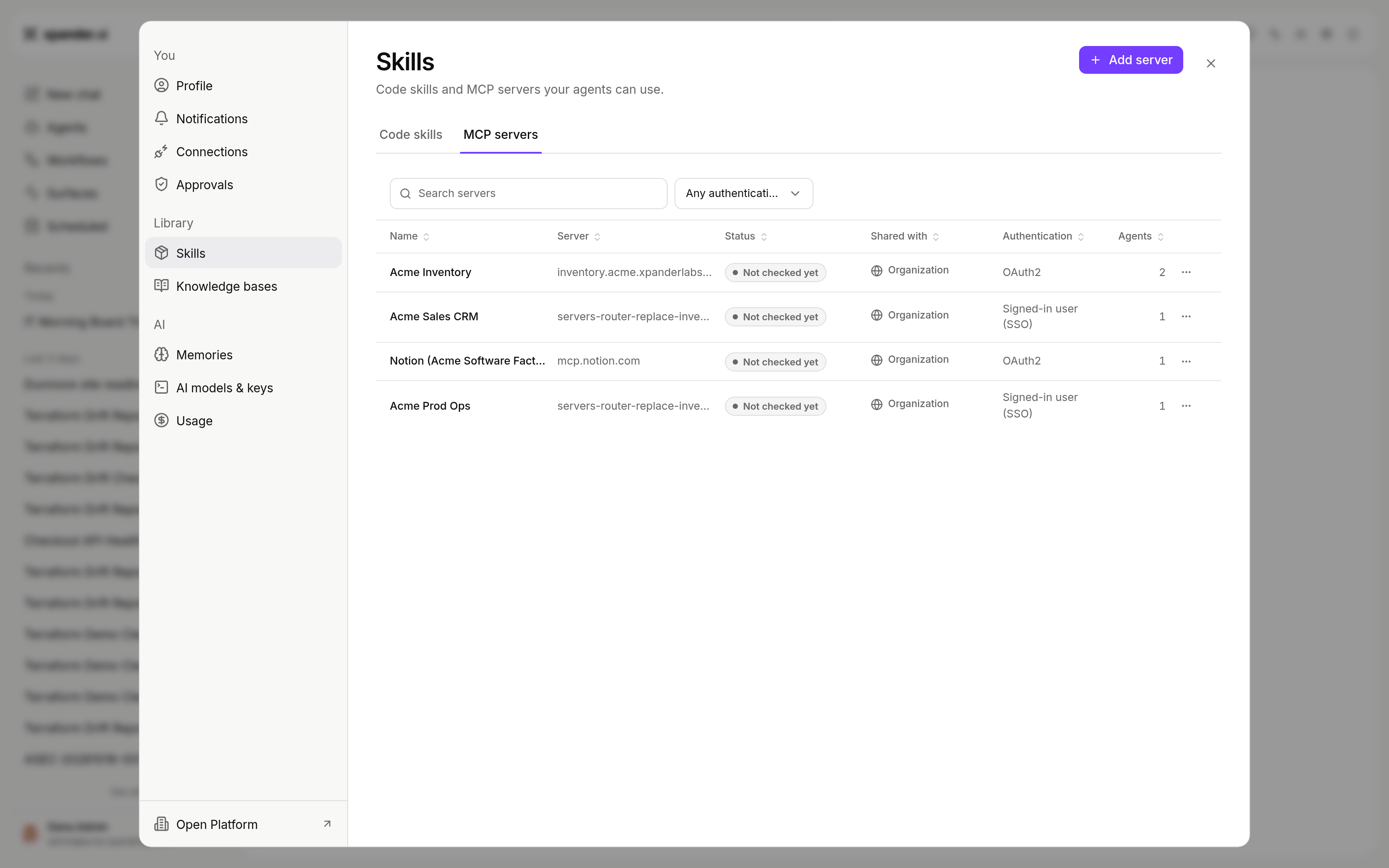Viewport: 1389px width, 868px height.
Task: Click the search magnifier icon
Action: point(405,194)
